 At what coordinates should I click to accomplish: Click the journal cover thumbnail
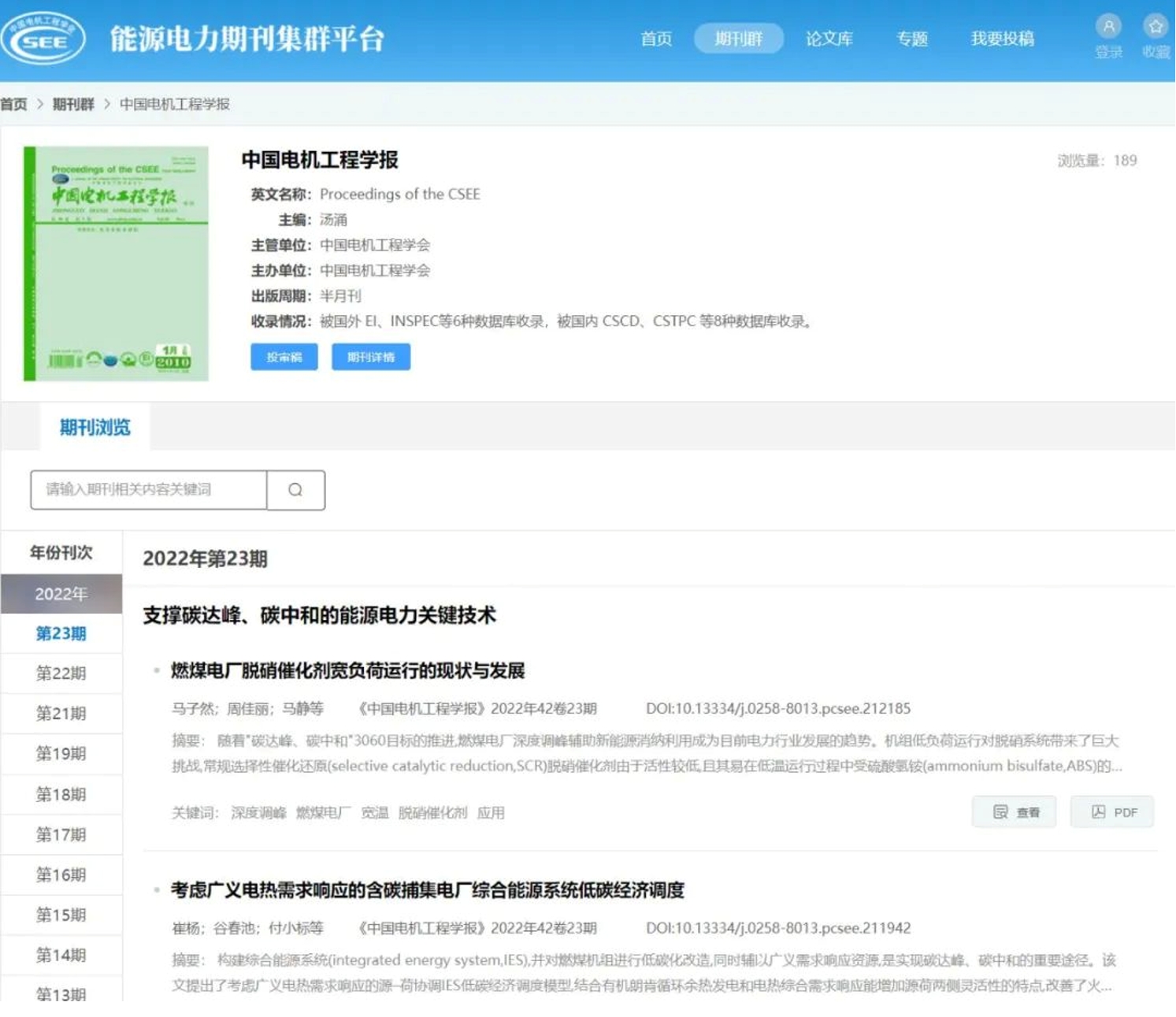(117, 264)
